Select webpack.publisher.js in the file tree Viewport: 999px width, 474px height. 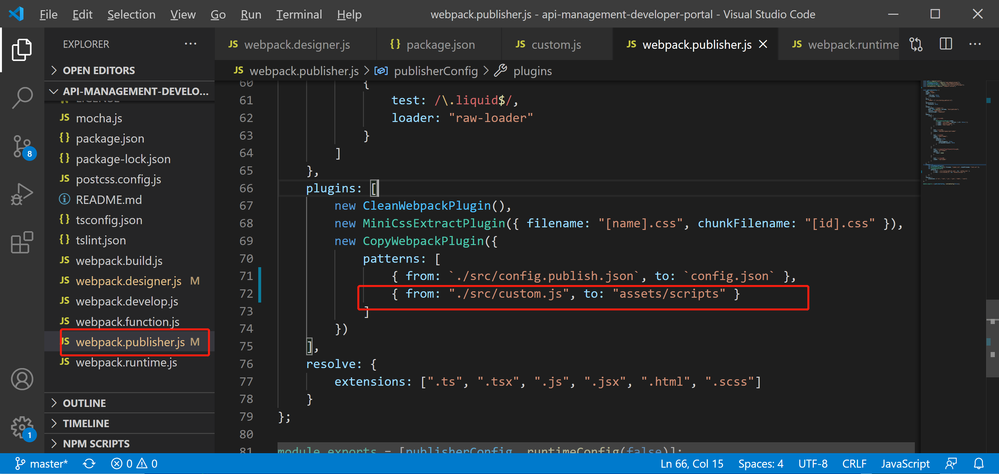click(x=129, y=342)
